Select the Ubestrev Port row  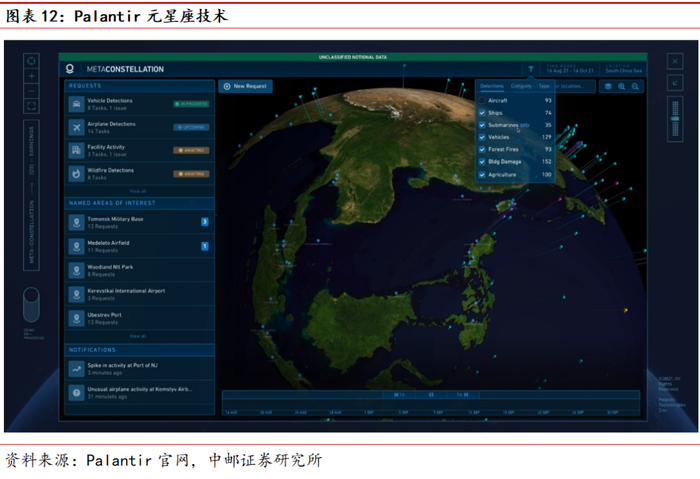pyautogui.click(x=139, y=318)
